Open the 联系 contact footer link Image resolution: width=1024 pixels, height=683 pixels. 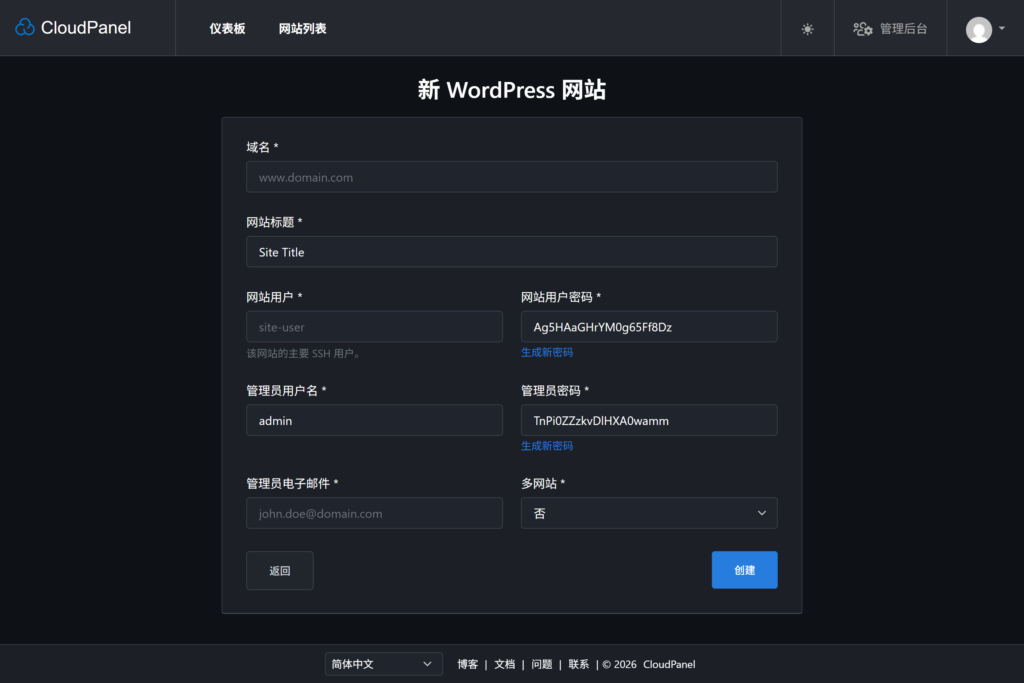(x=579, y=664)
